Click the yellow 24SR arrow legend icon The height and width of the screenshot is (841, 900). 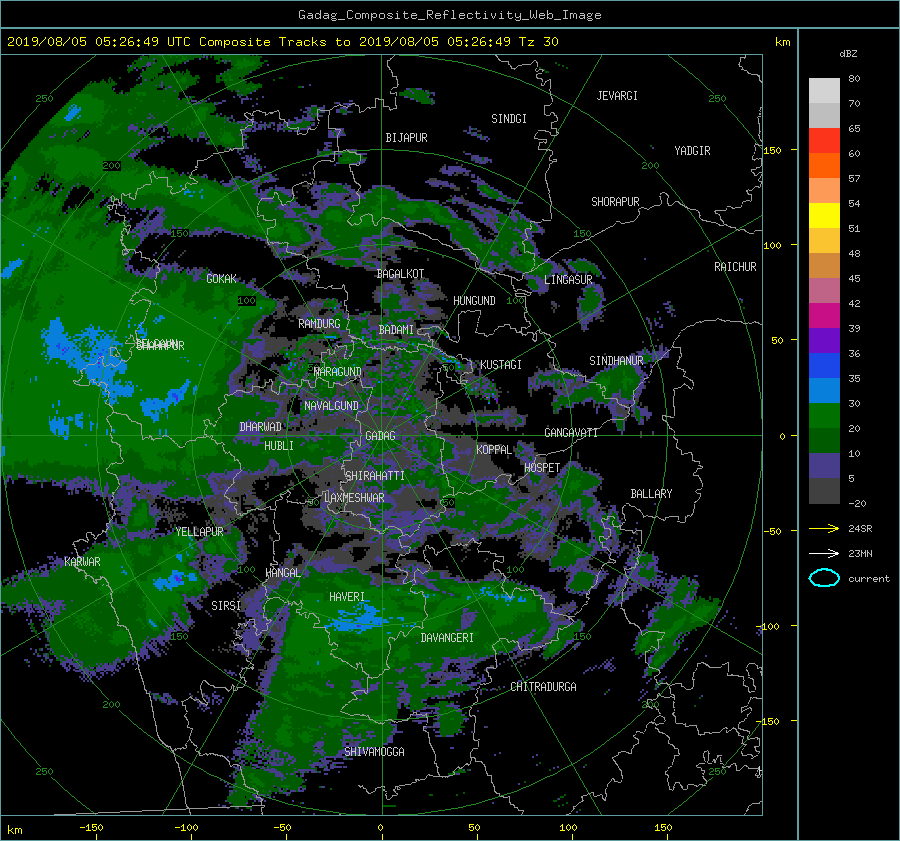(824, 528)
